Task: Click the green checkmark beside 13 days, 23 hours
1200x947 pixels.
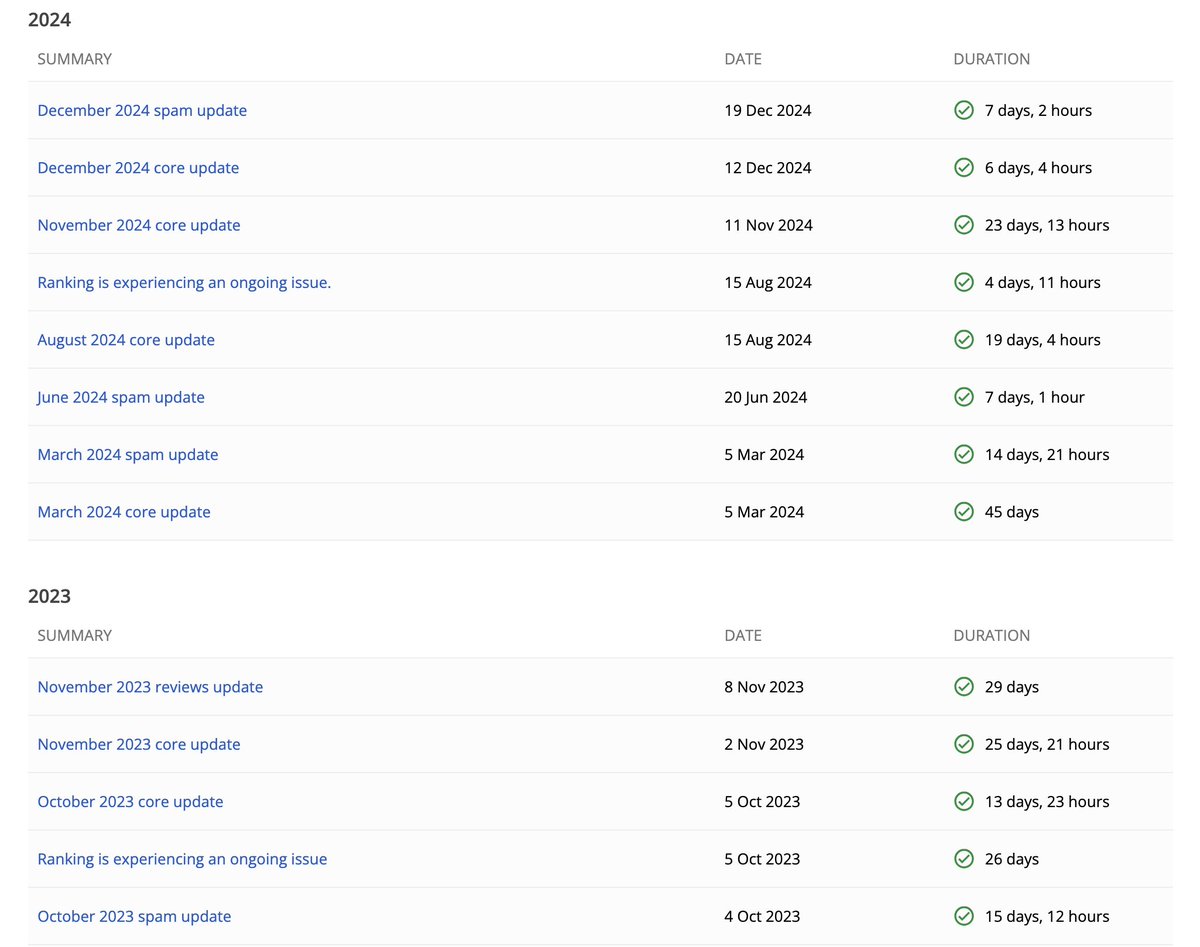Action: pos(964,802)
